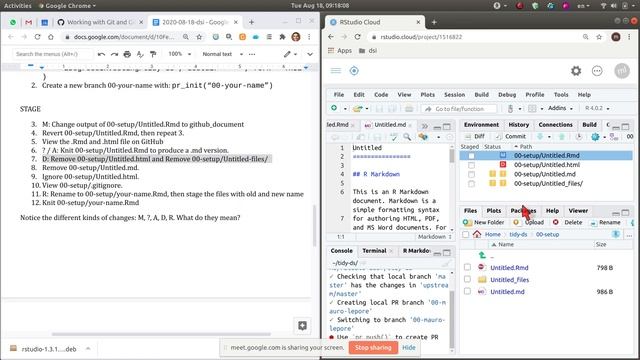Click the Explore button at Google Docs bottom right
640x360 pixels.
pyautogui.click(x=302, y=325)
